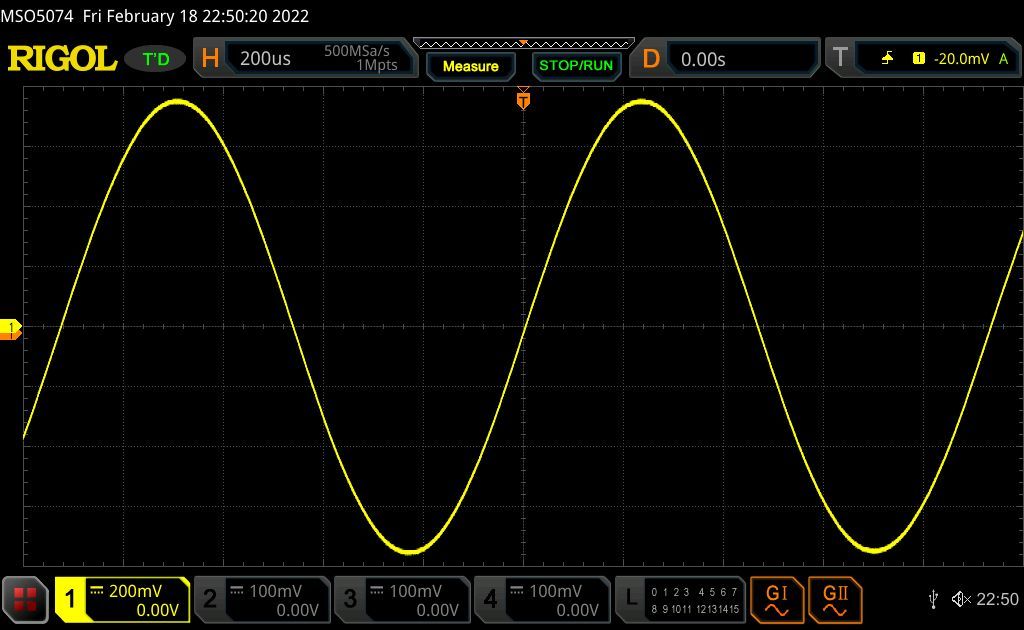The image size is (1024, 630).
Task: Toggle channel 1 label
Action: tap(70, 599)
